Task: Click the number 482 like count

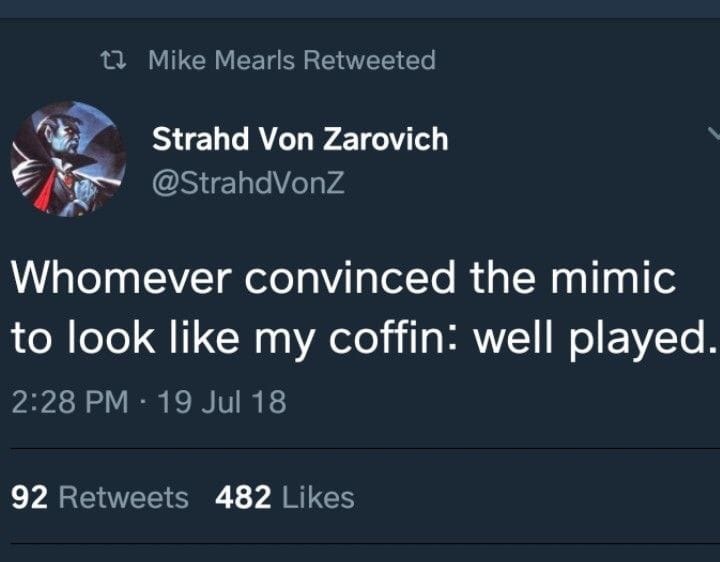Action: (244, 497)
